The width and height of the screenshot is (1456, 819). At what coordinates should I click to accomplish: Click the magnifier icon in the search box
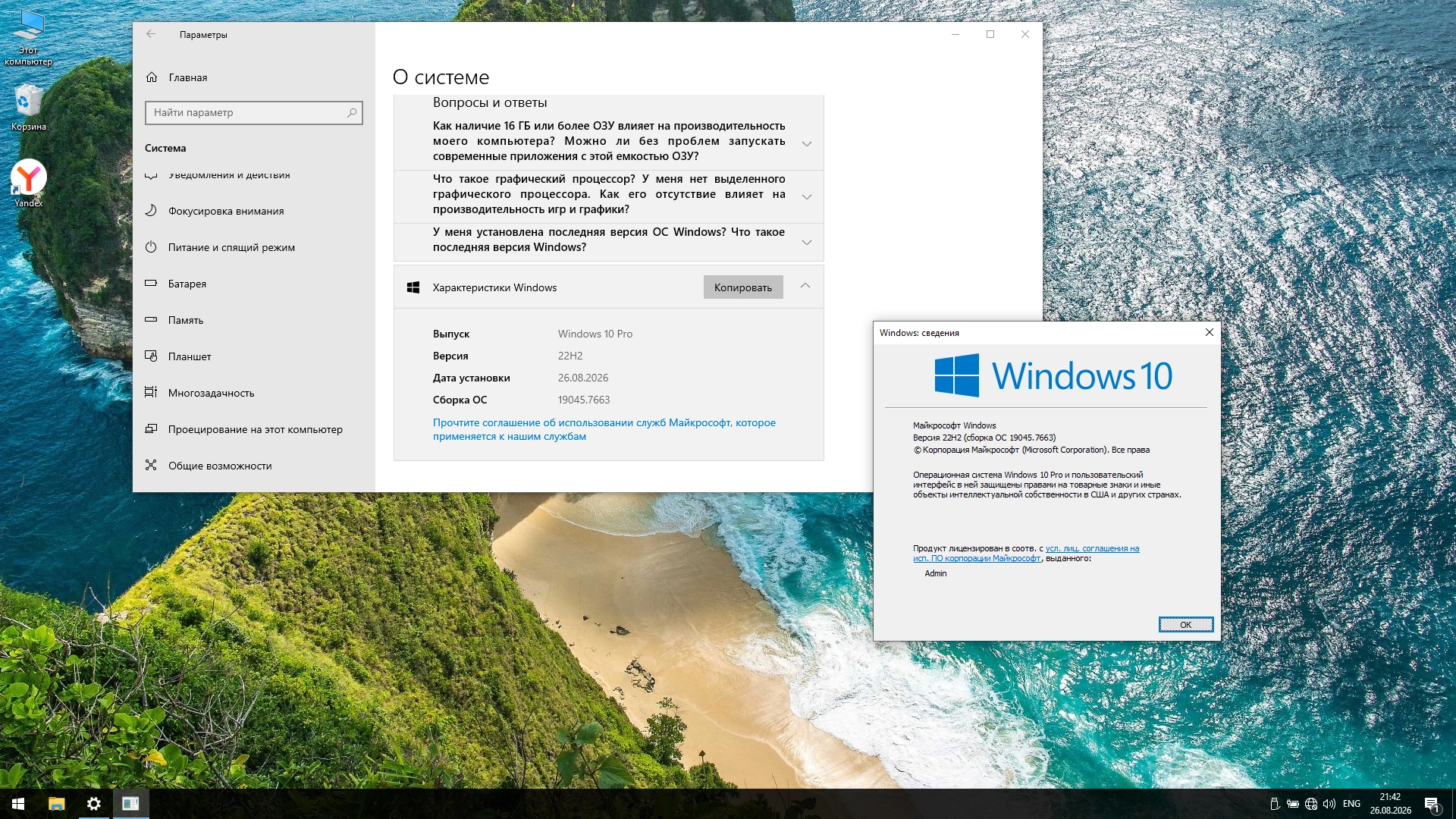click(352, 113)
